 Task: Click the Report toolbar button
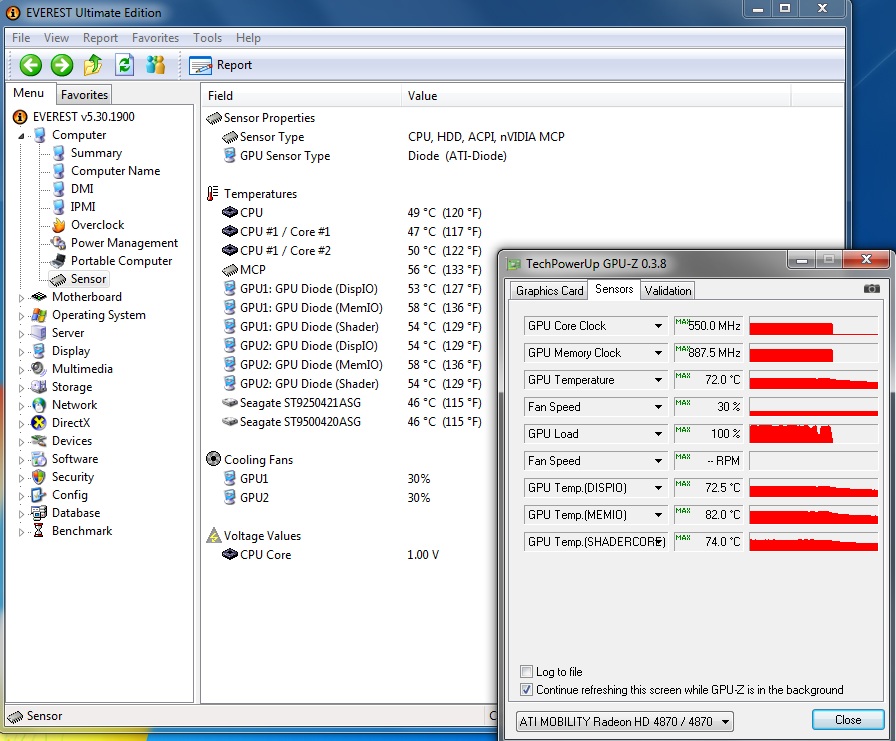tap(221, 65)
